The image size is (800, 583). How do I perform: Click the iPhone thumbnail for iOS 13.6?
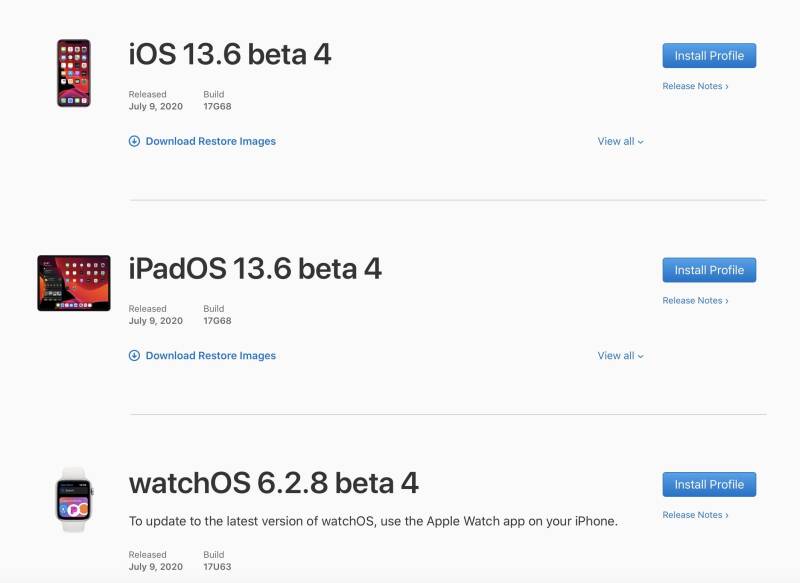pyautogui.click(x=74, y=73)
